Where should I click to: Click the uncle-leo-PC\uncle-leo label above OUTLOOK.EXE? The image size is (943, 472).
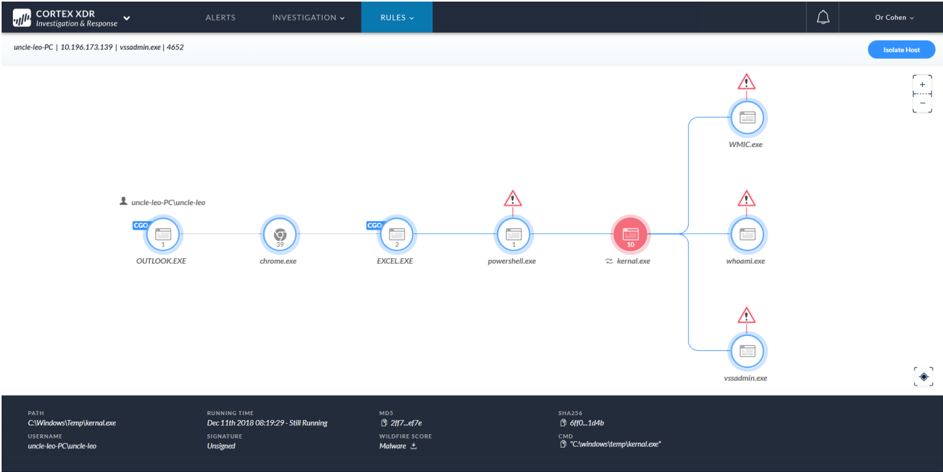click(x=168, y=203)
